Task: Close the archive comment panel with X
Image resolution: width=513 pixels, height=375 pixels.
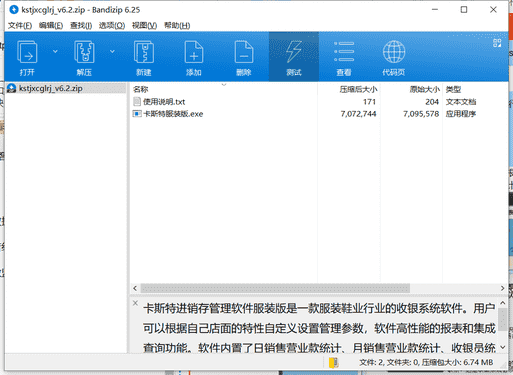Action: 135,303
